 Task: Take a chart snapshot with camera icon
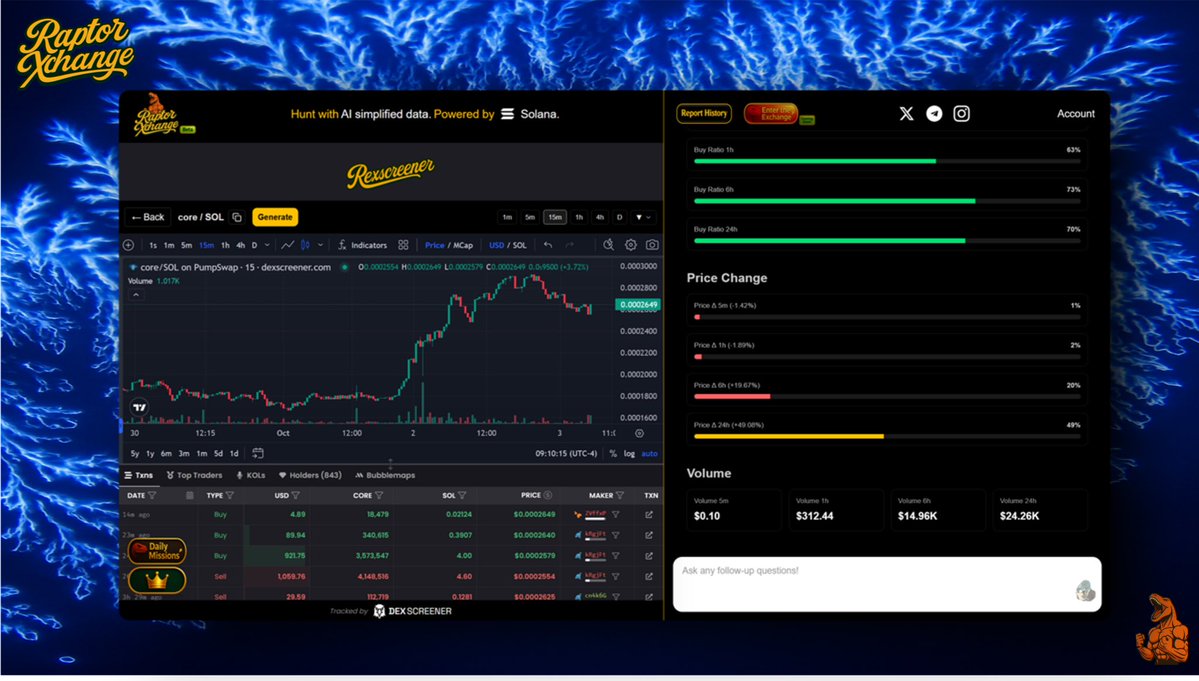652,245
